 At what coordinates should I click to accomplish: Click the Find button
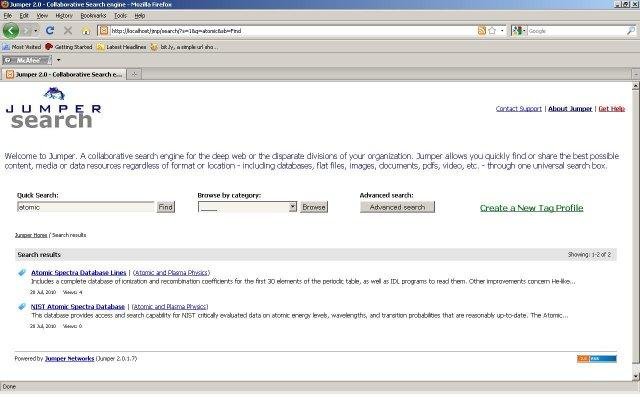(166, 207)
